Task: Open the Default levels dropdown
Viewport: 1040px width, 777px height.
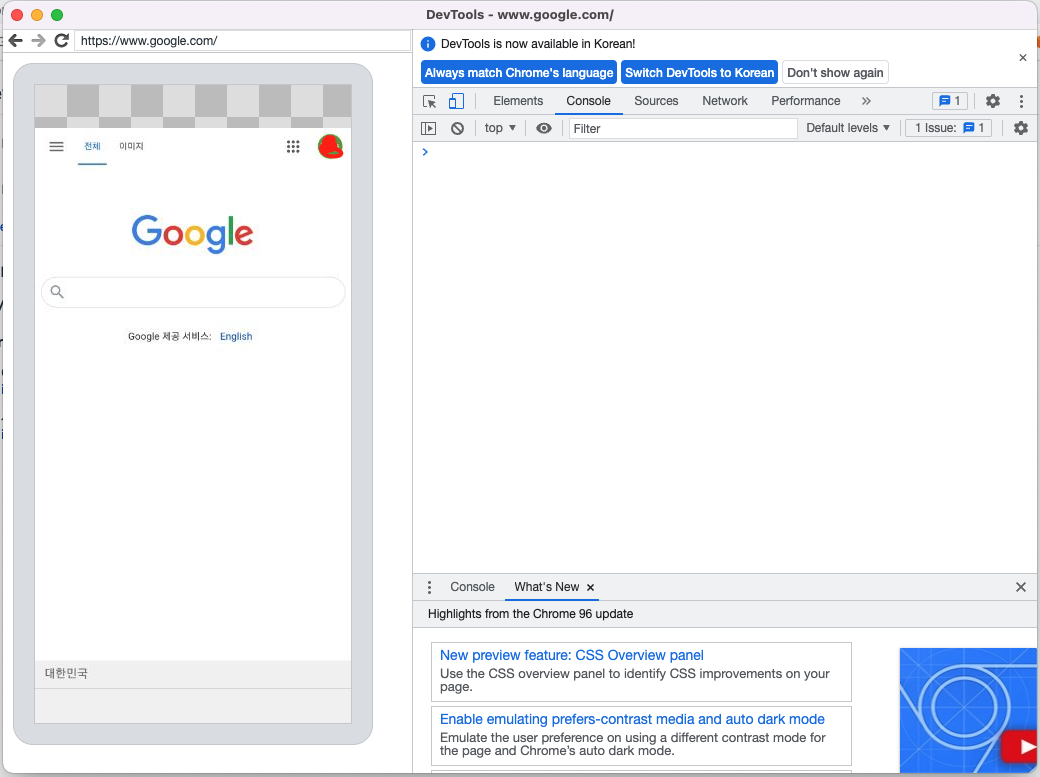Action: 848,128
